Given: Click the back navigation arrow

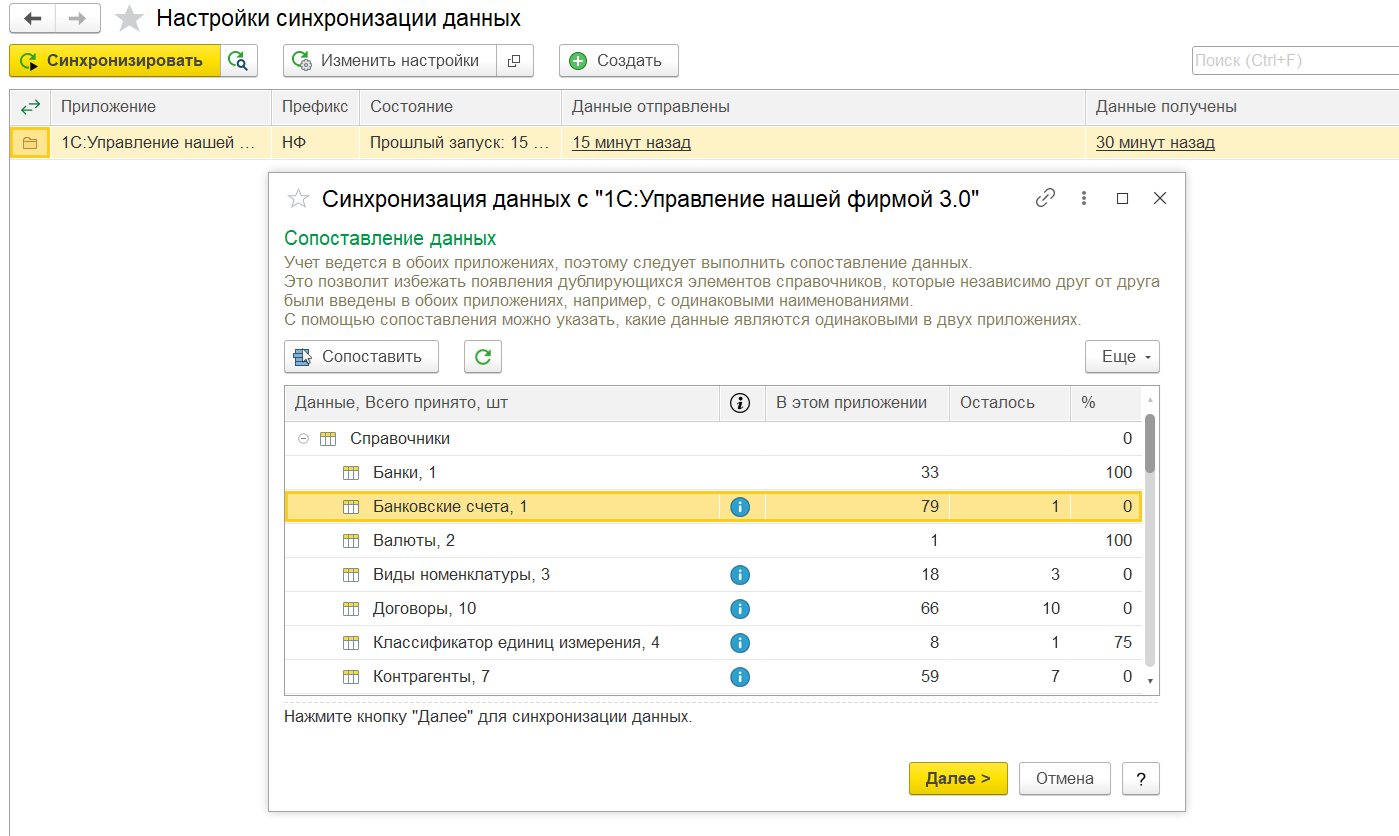Looking at the screenshot, I should coord(32,19).
